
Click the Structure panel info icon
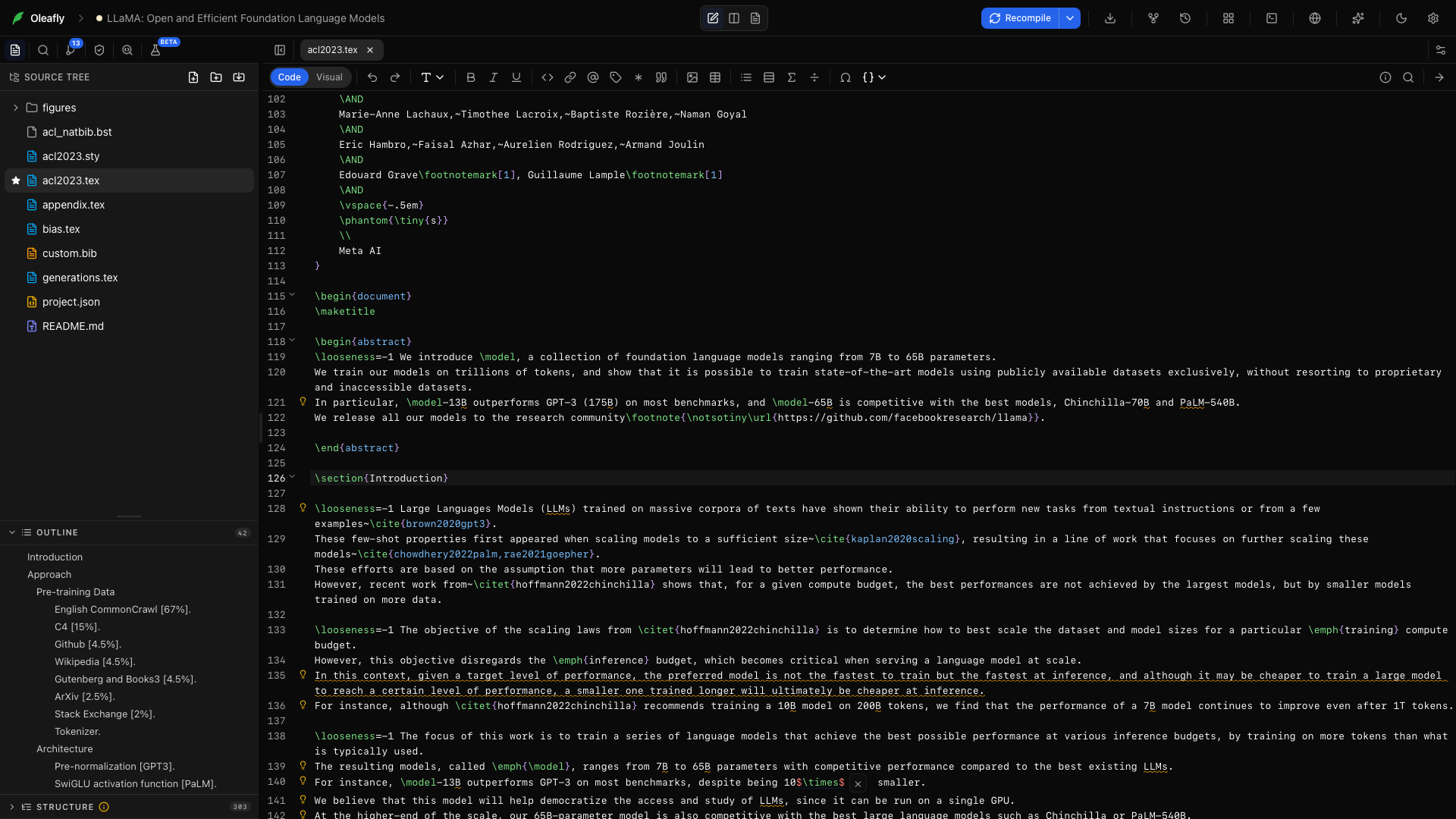point(104,807)
